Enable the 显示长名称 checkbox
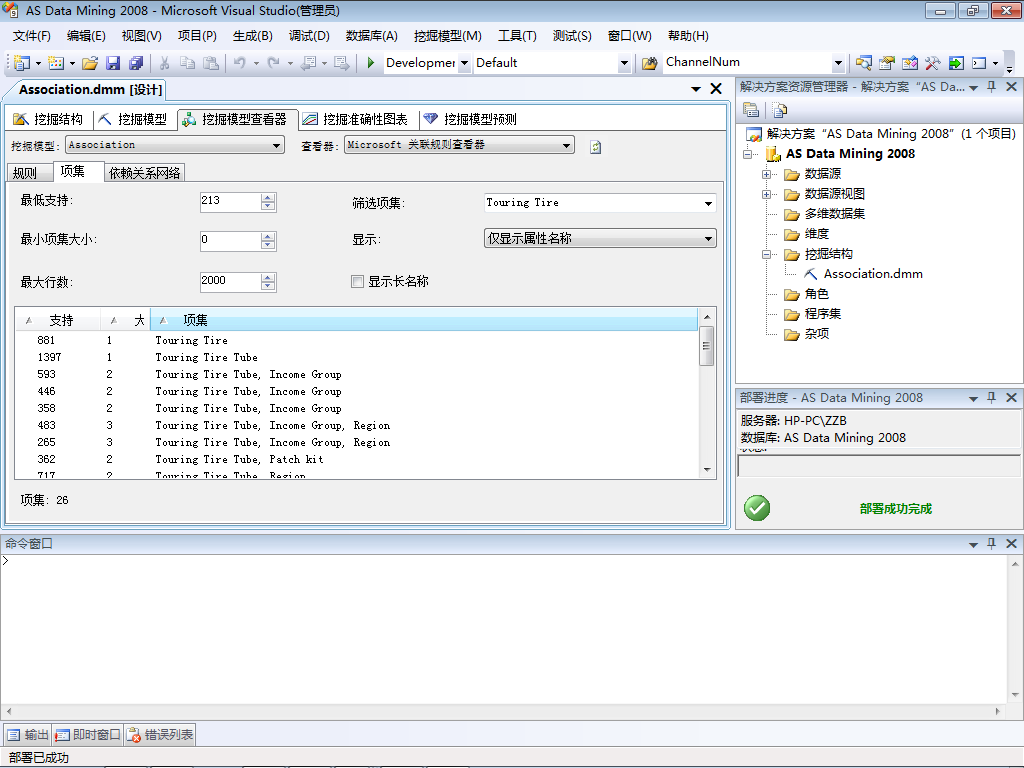 click(x=357, y=281)
